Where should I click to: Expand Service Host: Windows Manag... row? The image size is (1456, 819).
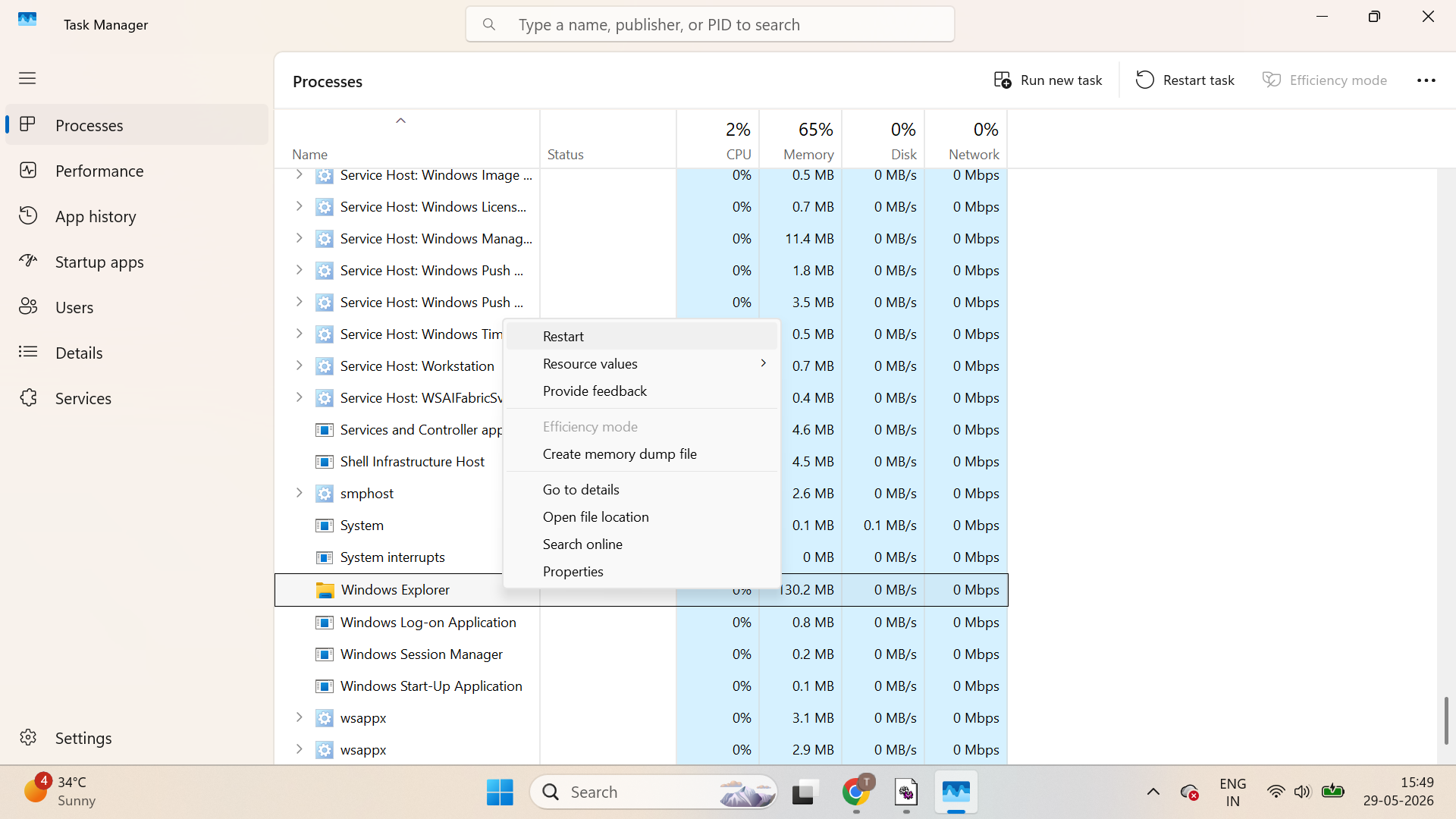coord(299,238)
